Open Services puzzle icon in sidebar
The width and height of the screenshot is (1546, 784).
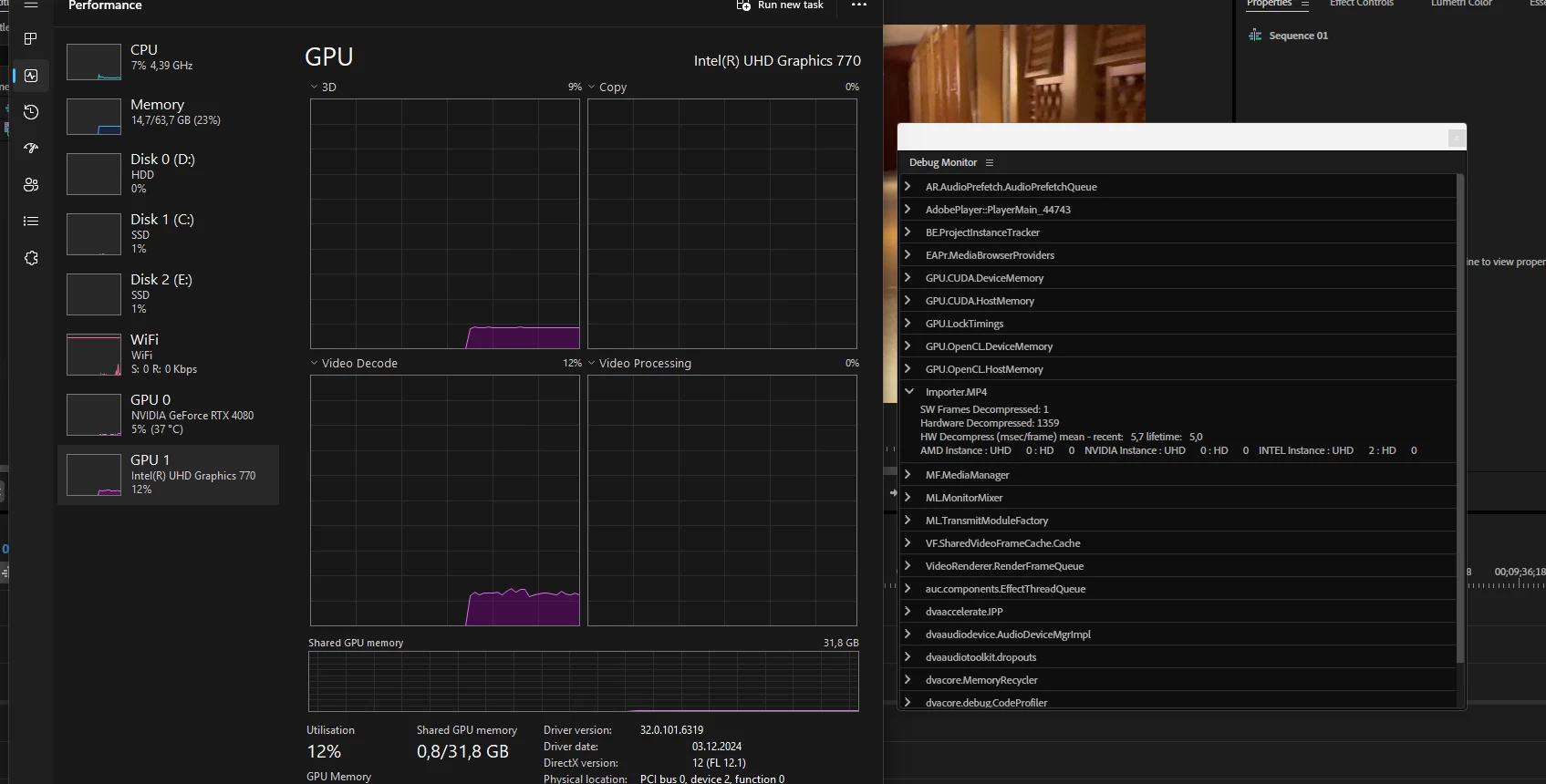(31, 258)
